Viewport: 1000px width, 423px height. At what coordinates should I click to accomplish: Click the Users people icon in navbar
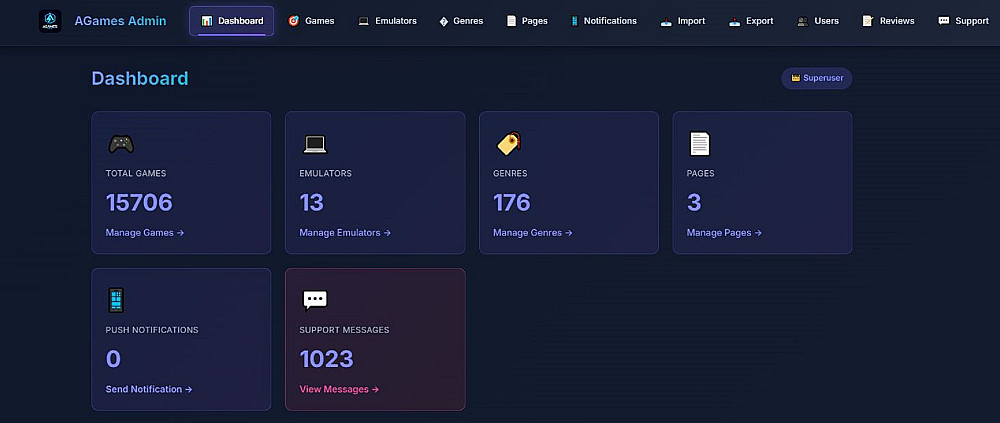pos(802,21)
